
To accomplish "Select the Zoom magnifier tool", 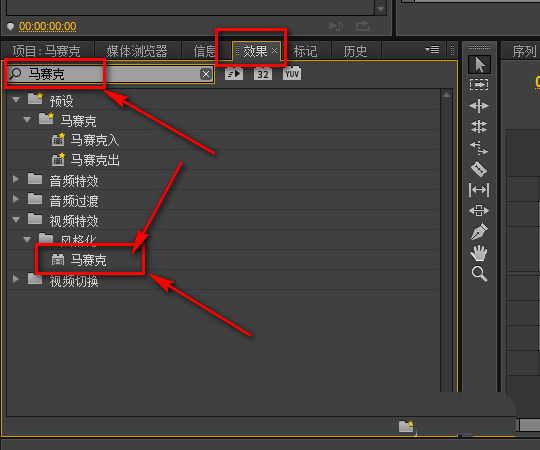I will pyautogui.click(x=479, y=274).
